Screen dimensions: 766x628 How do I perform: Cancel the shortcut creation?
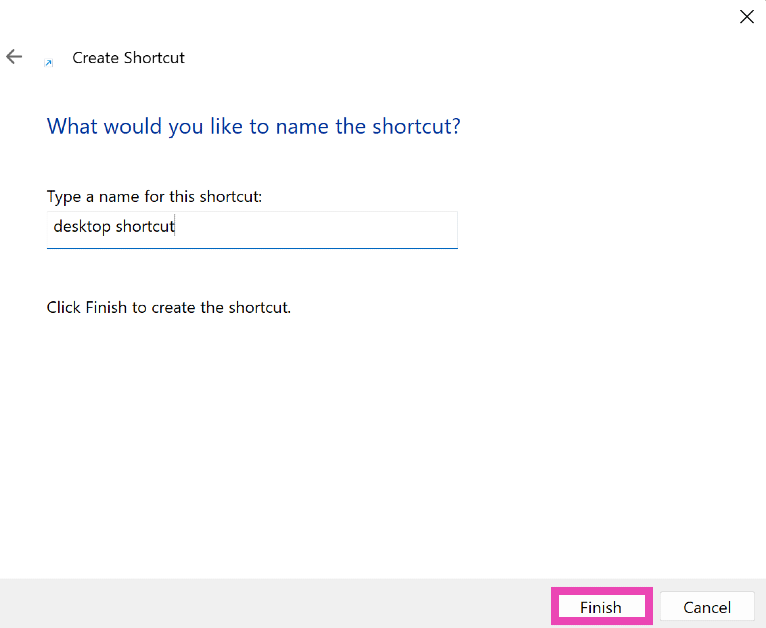[x=706, y=607]
